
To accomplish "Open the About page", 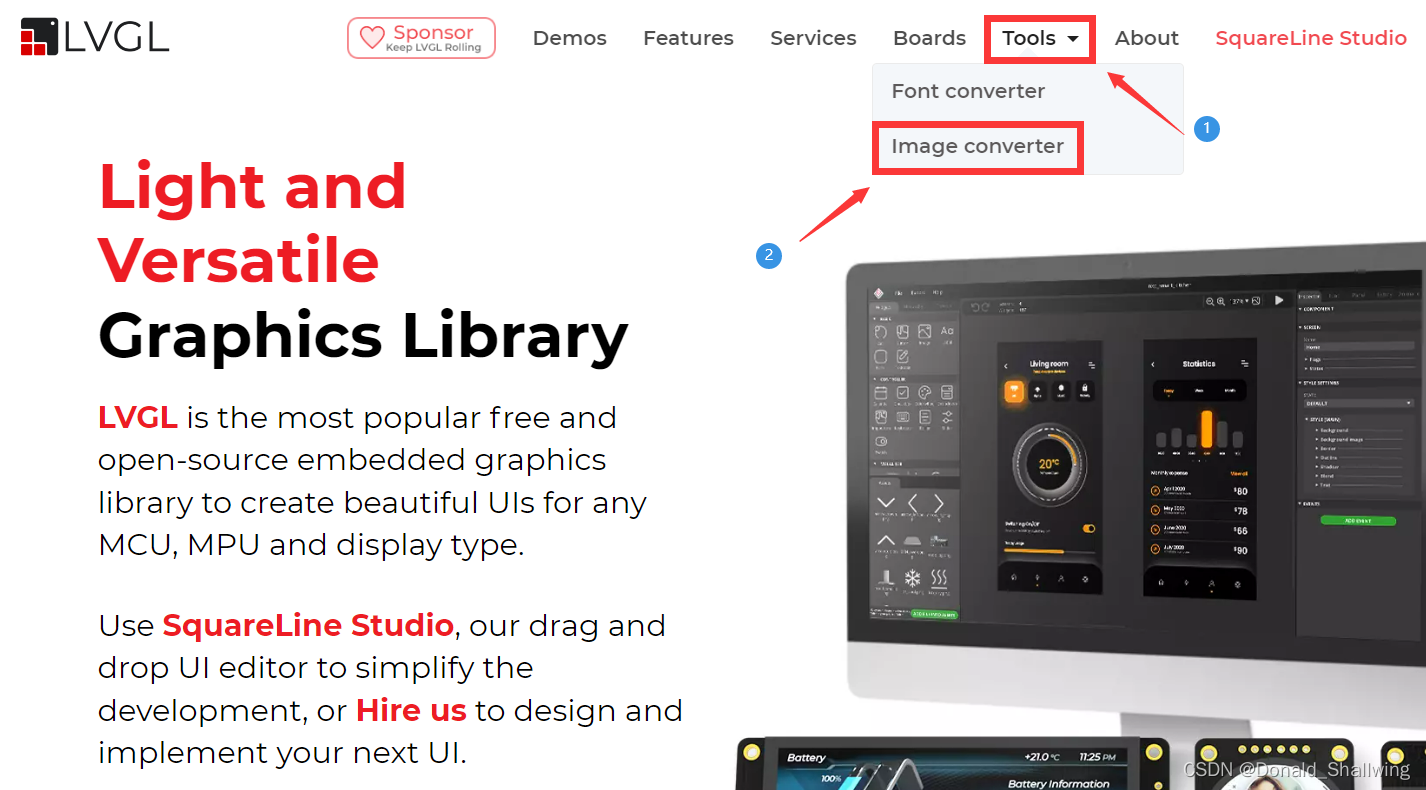I will pos(1147,38).
